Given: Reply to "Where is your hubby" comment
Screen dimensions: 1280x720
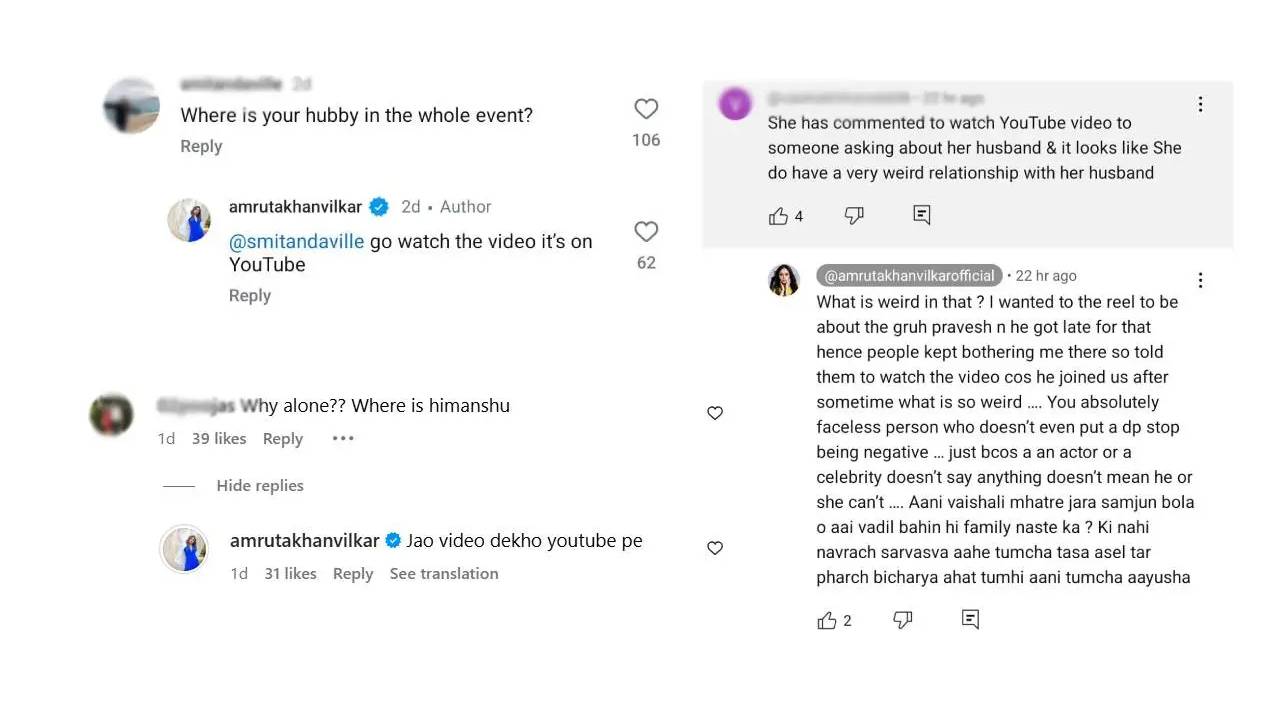Looking at the screenshot, I should pyautogui.click(x=201, y=146).
